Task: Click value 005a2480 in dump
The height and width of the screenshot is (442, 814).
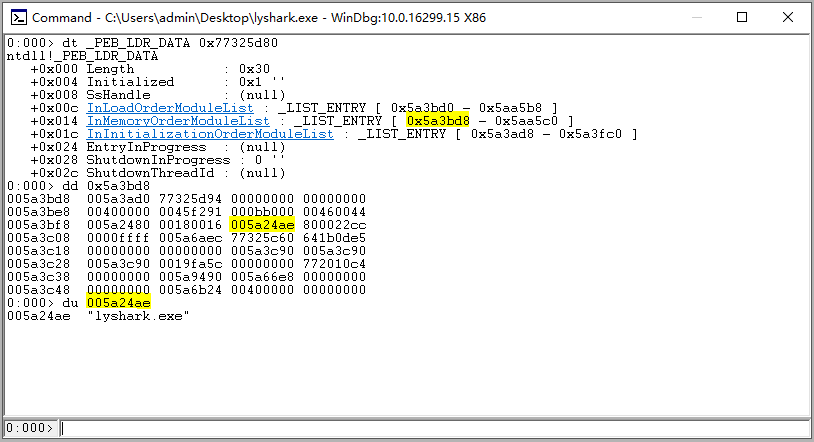Action: [118, 225]
